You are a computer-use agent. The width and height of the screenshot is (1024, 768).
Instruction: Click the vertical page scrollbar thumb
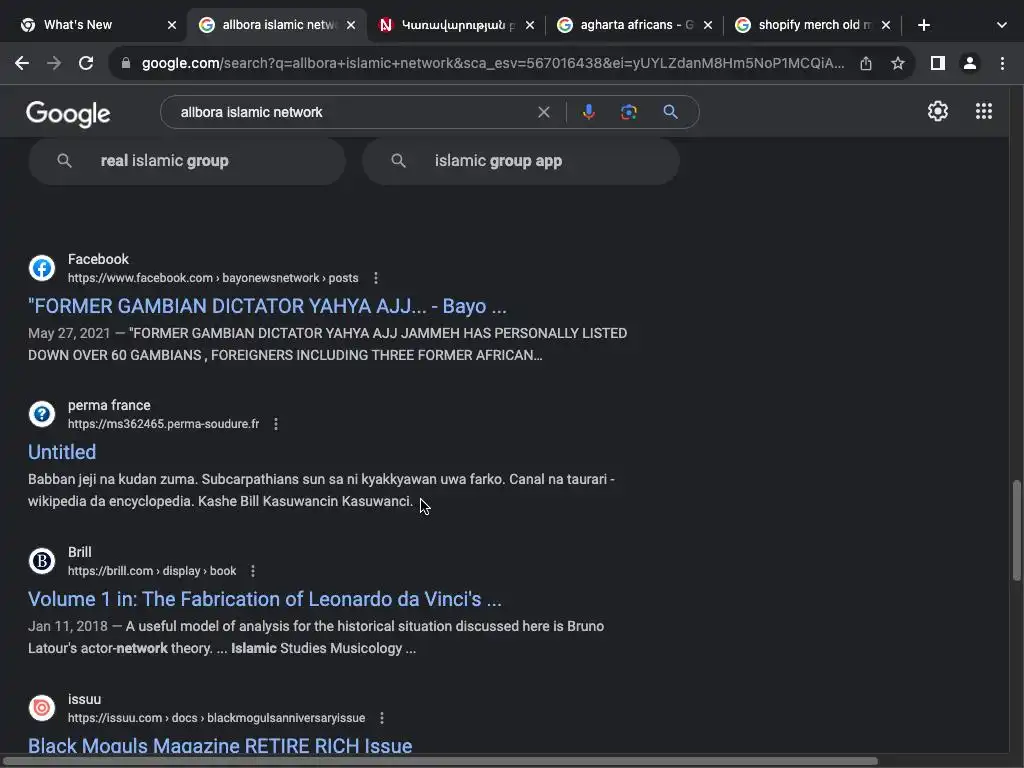tap(1016, 530)
